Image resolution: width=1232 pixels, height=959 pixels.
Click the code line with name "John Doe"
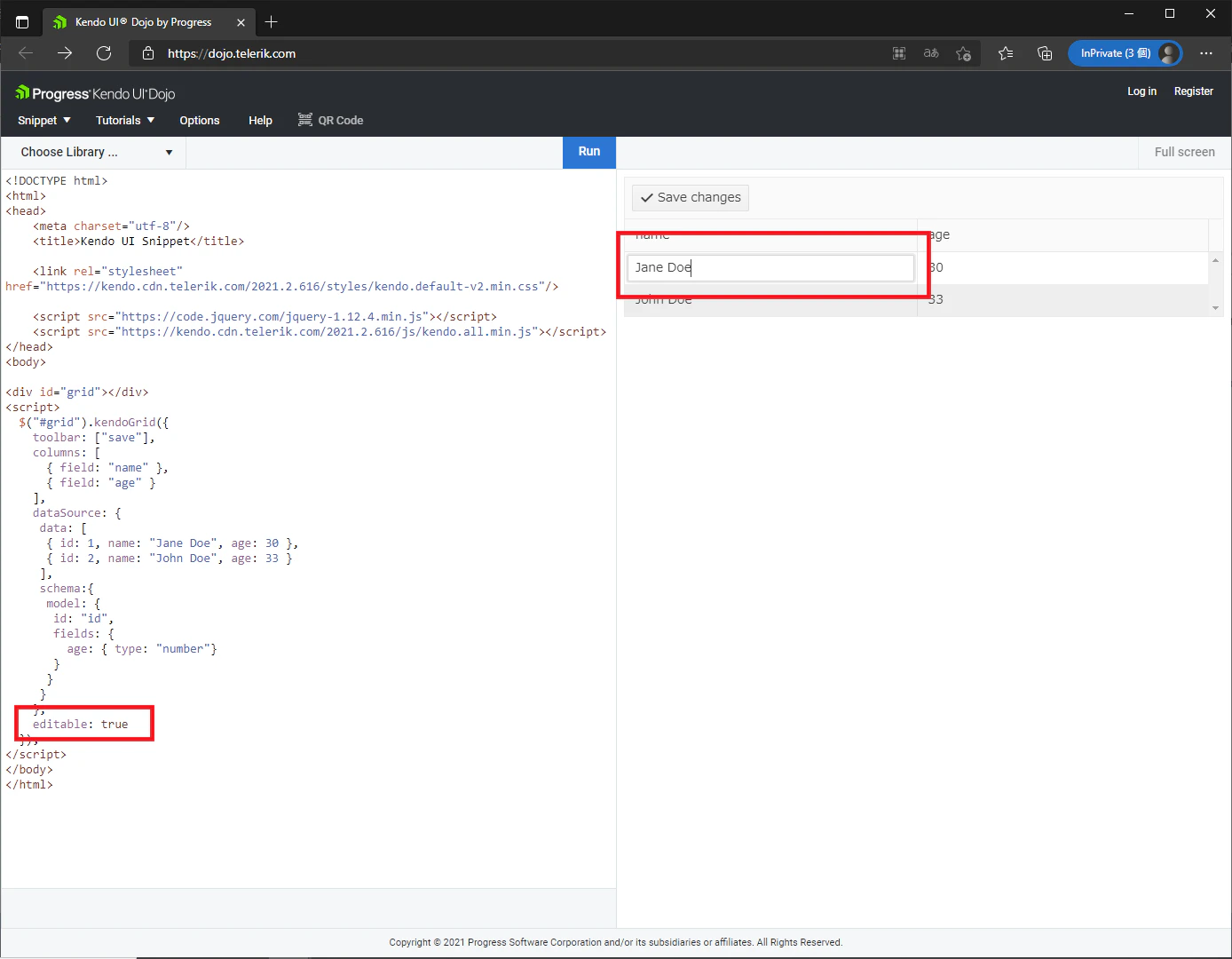tap(170, 559)
